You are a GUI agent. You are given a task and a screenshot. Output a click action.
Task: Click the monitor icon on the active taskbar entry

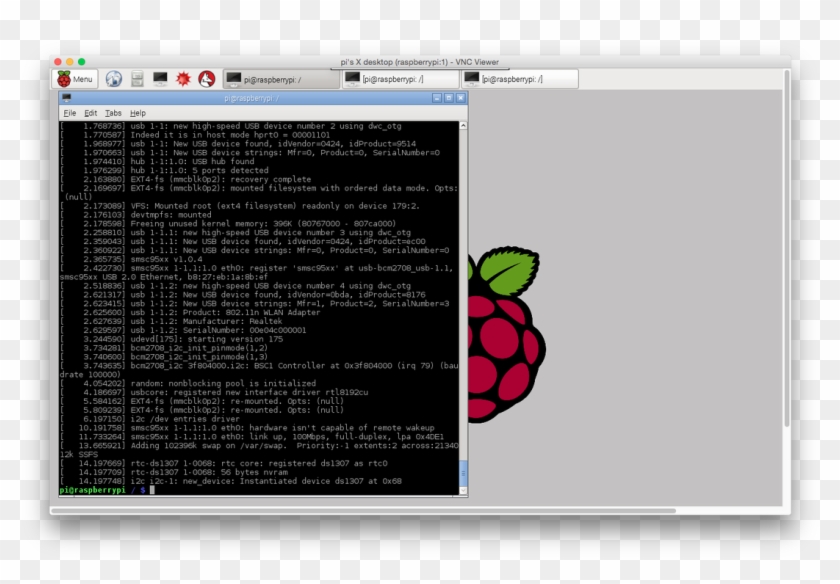point(230,80)
